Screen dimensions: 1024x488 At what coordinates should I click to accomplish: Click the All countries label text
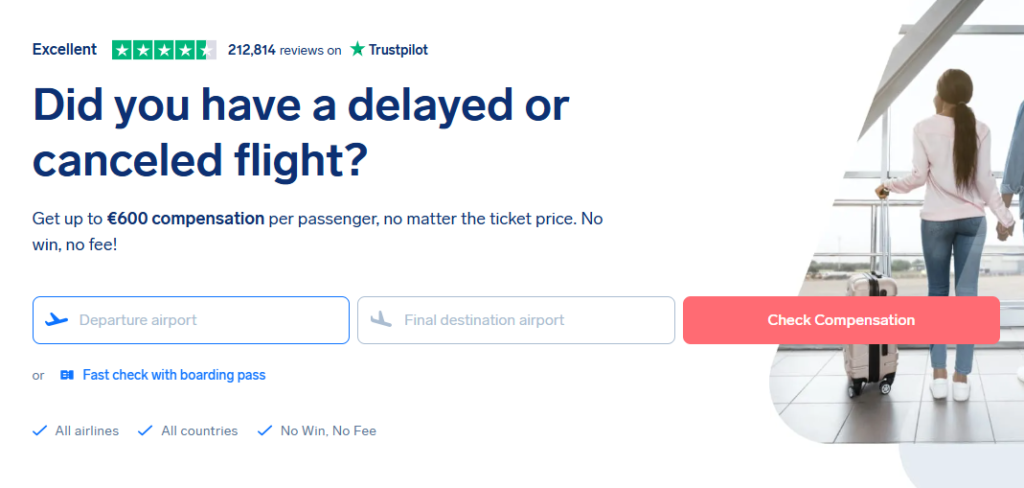[199, 431]
